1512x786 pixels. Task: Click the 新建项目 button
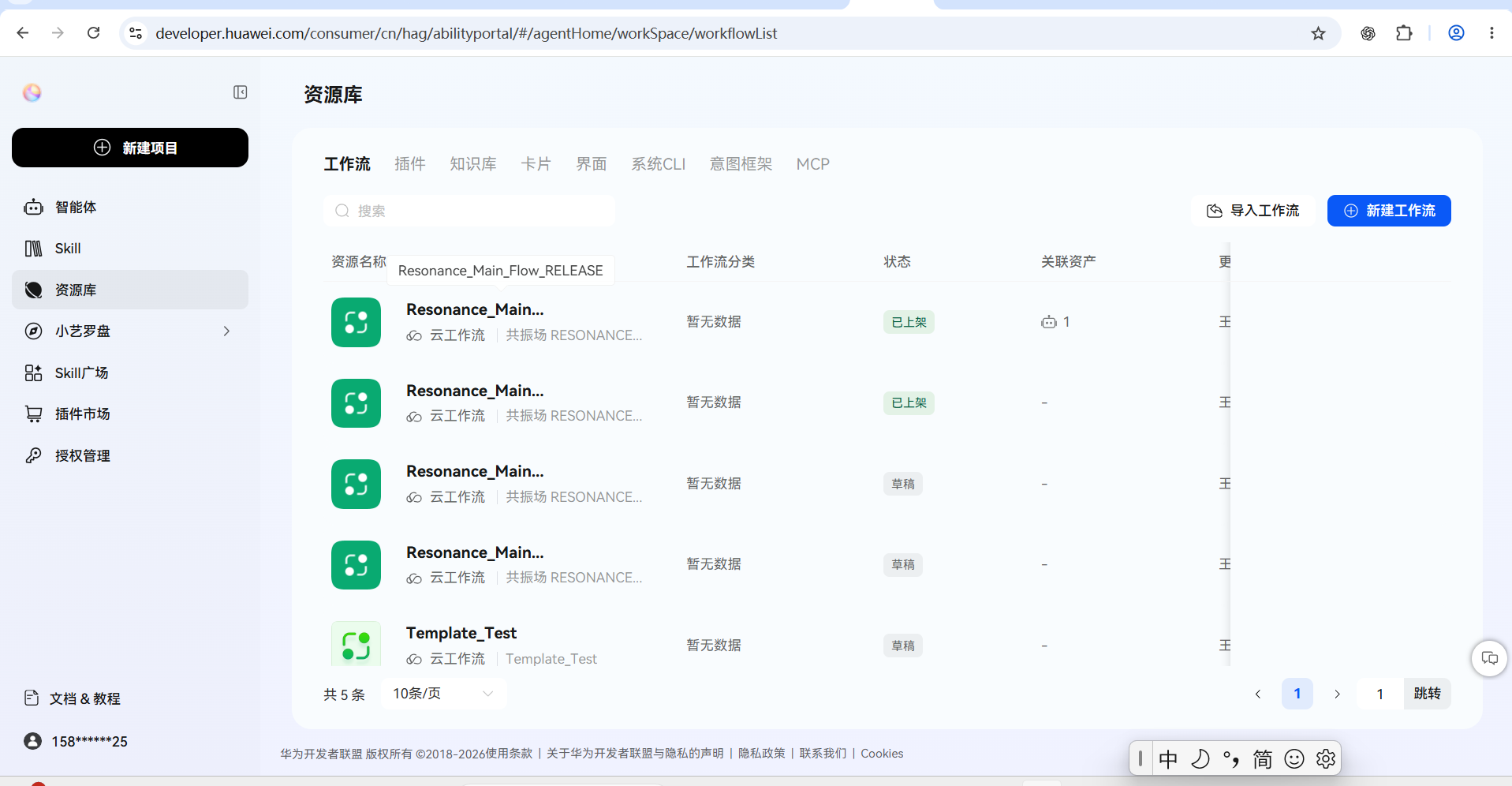[130, 148]
